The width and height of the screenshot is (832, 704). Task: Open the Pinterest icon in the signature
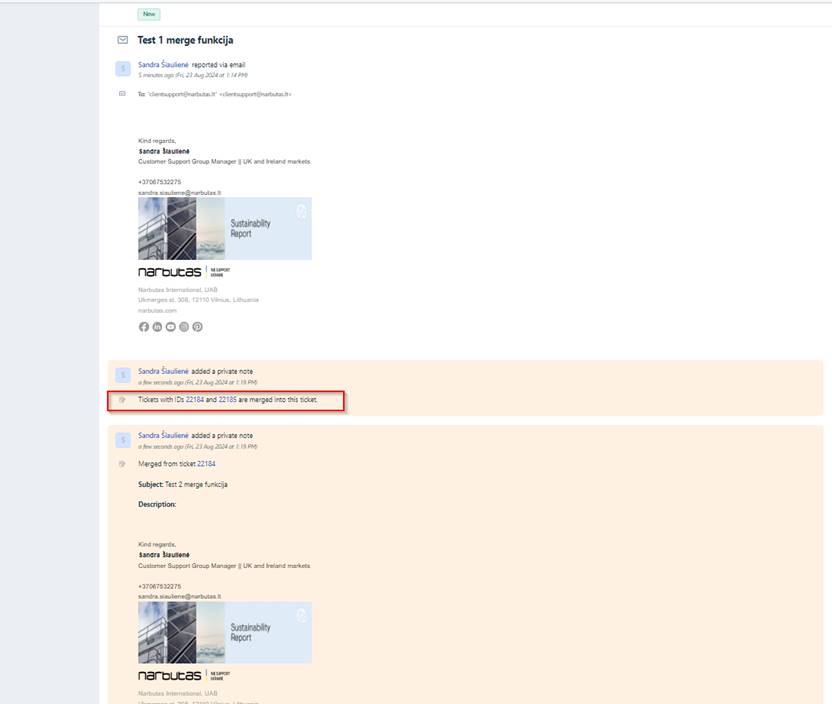(x=197, y=327)
